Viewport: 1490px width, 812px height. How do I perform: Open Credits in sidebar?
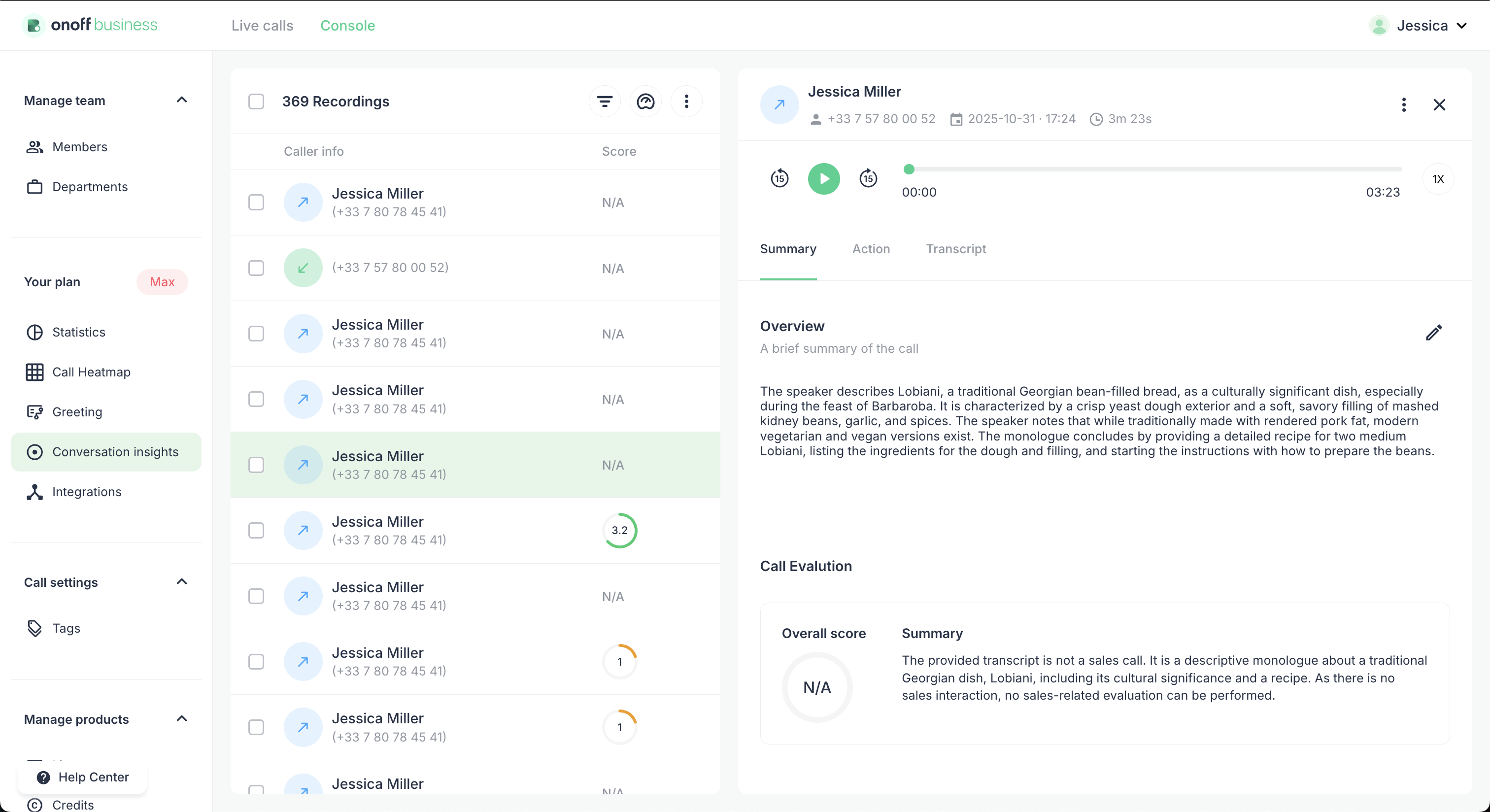point(72,805)
